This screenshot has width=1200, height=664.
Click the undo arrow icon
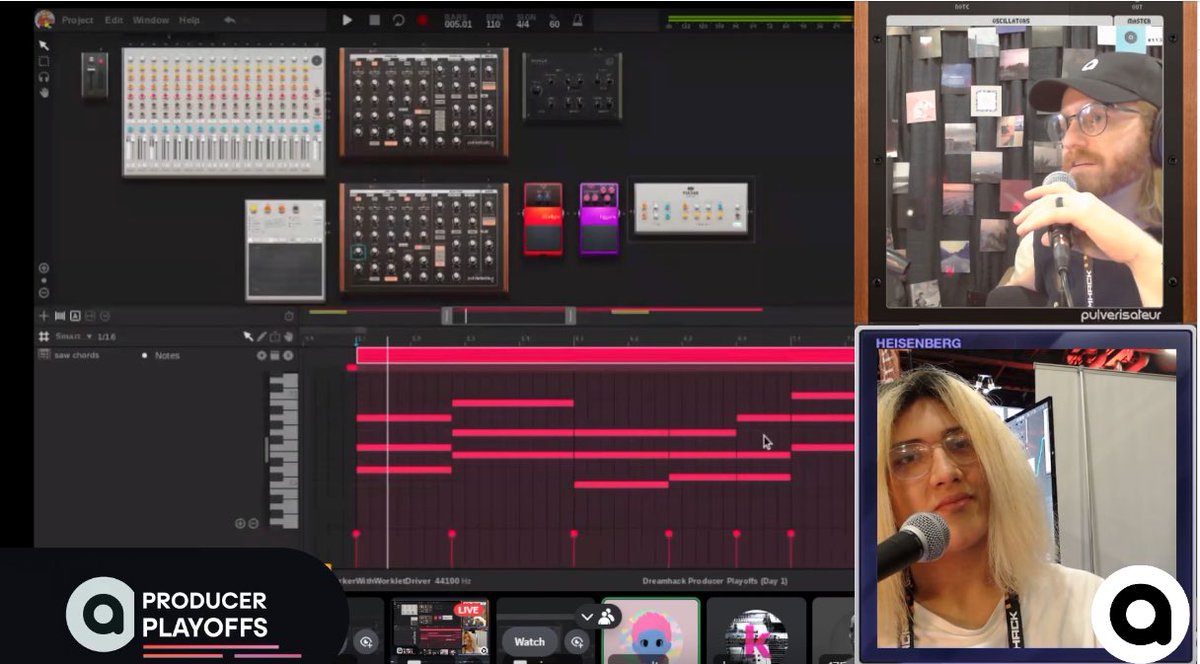coord(231,20)
